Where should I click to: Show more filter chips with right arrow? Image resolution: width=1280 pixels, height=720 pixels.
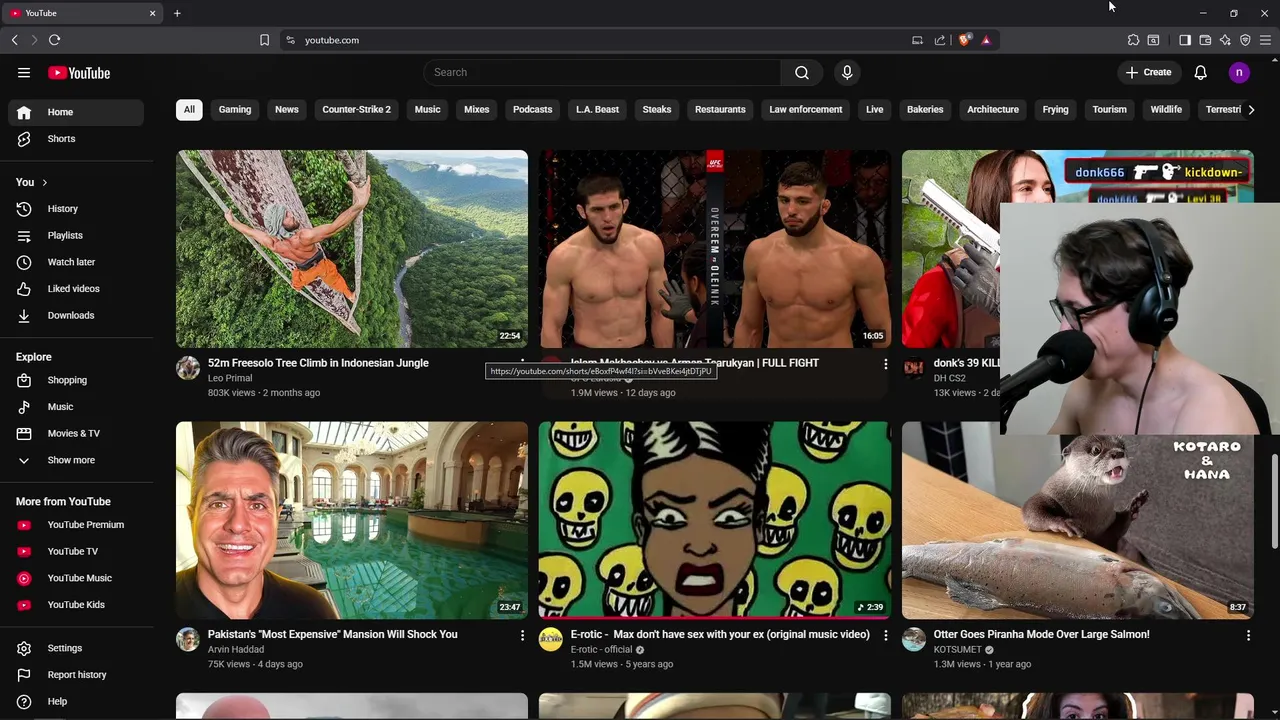point(1250,110)
